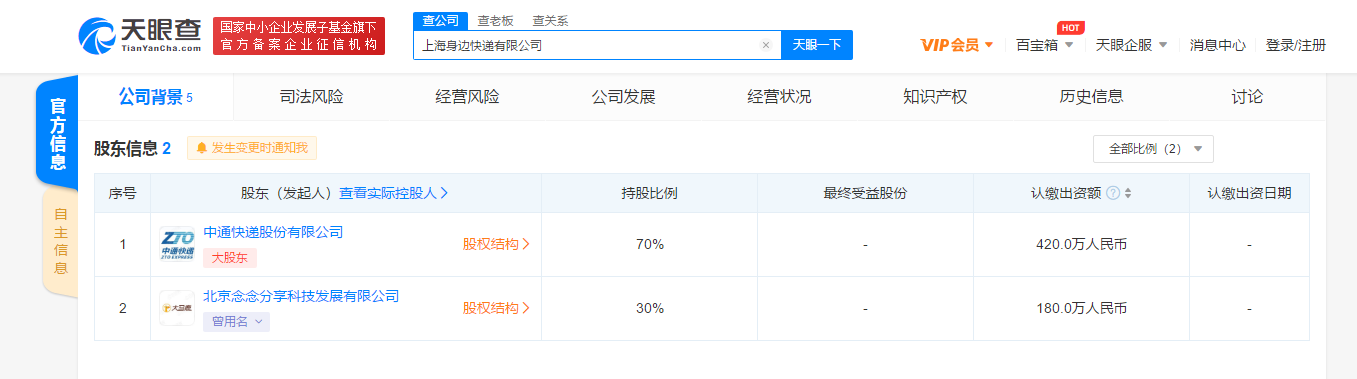This screenshot has width=1357, height=379.
Task: Open the 公司背景 tab
Action: pyautogui.click(x=155, y=97)
